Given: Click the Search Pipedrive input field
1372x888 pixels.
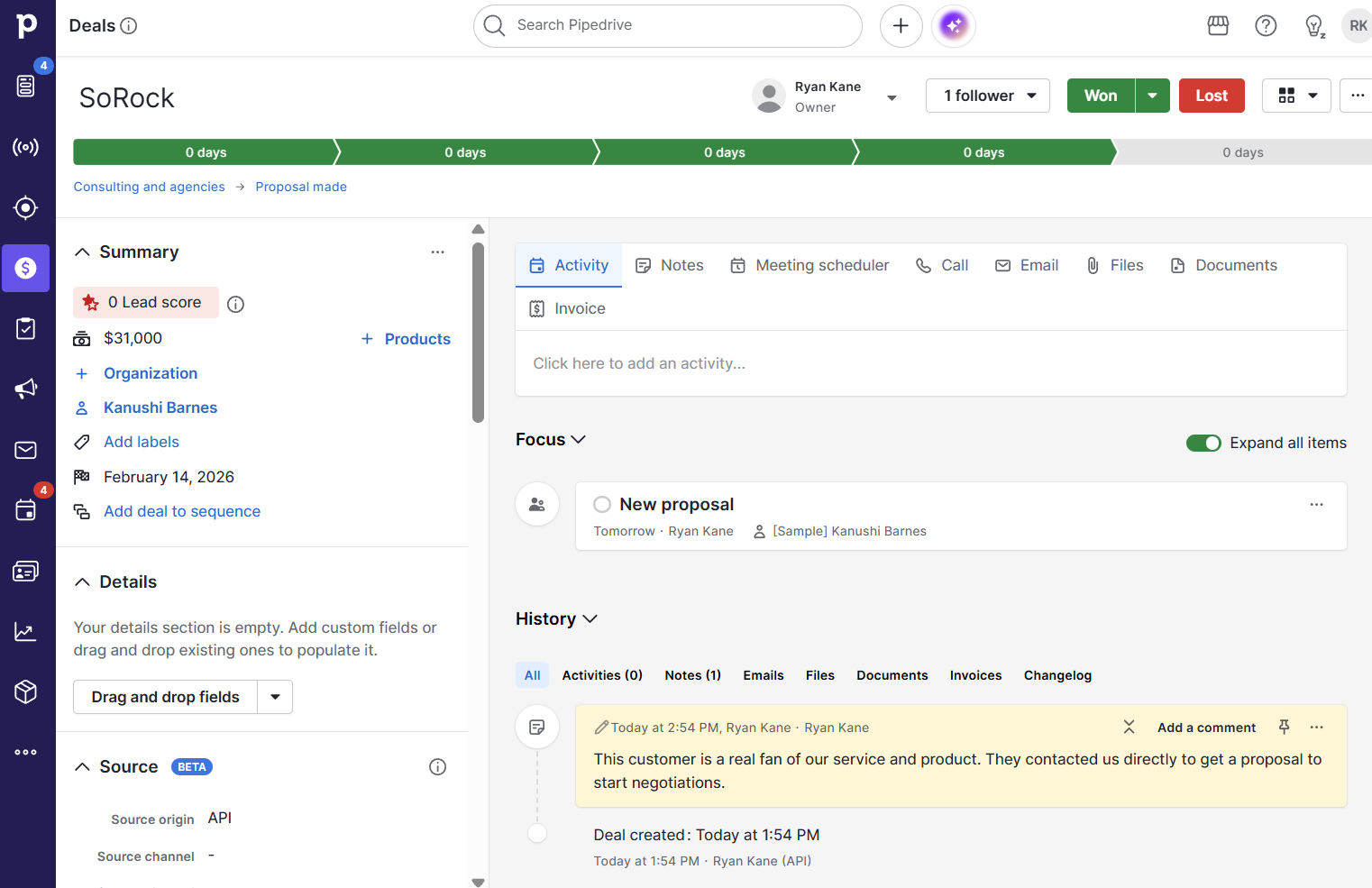Looking at the screenshot, I should (667, 25).
